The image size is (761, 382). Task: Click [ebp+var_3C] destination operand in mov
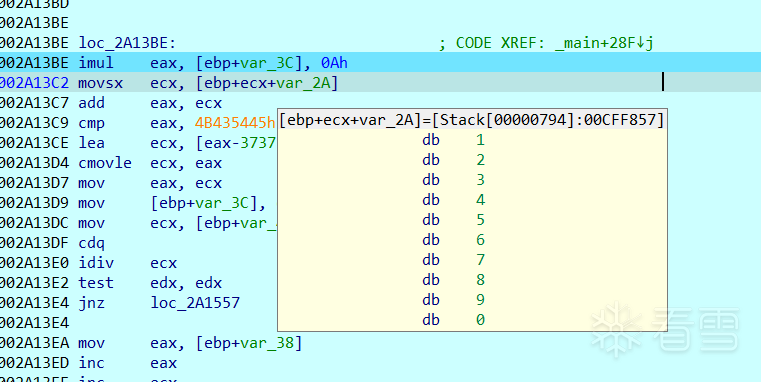tap(204, 203)
